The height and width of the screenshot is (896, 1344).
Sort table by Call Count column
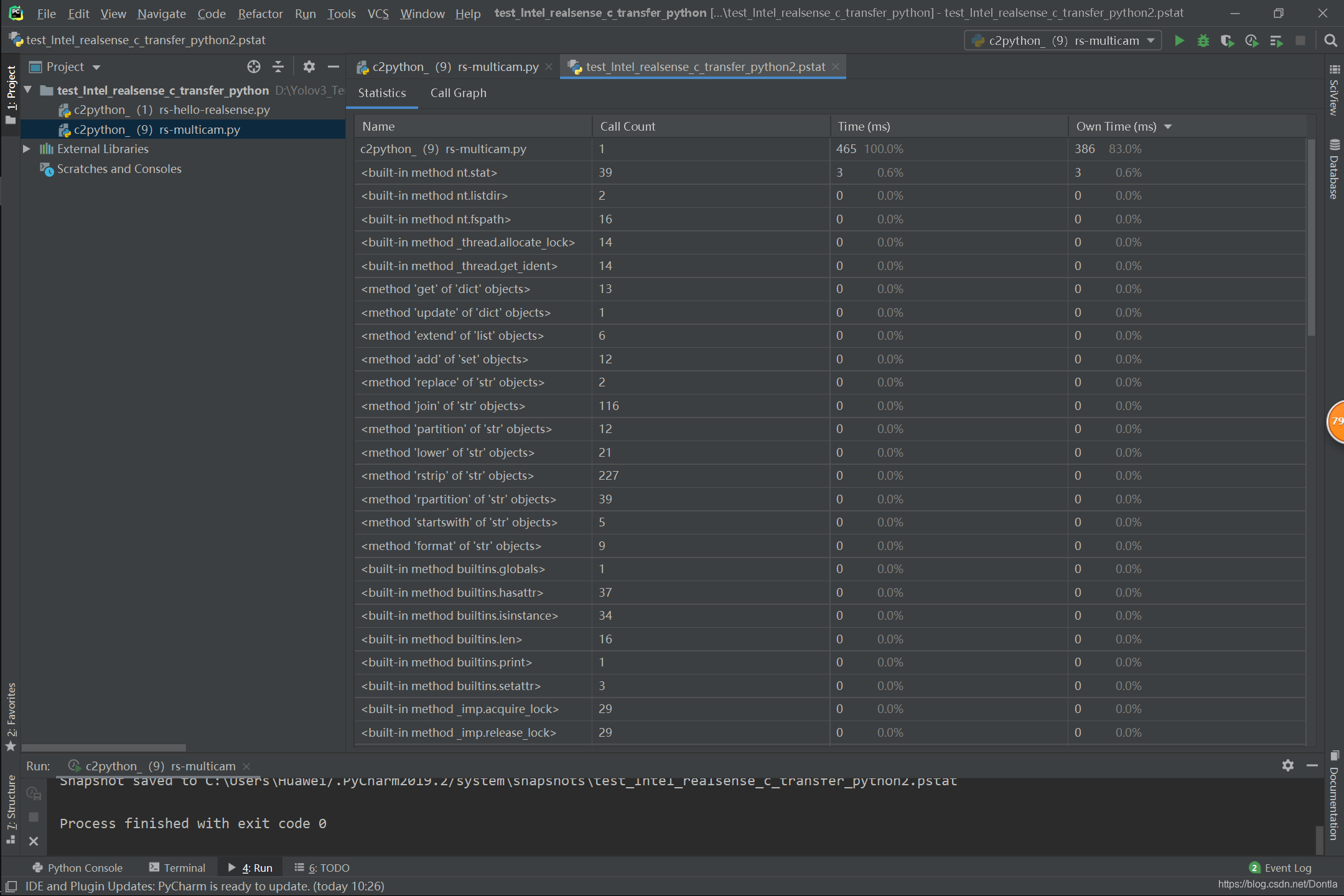coord(711,126)
